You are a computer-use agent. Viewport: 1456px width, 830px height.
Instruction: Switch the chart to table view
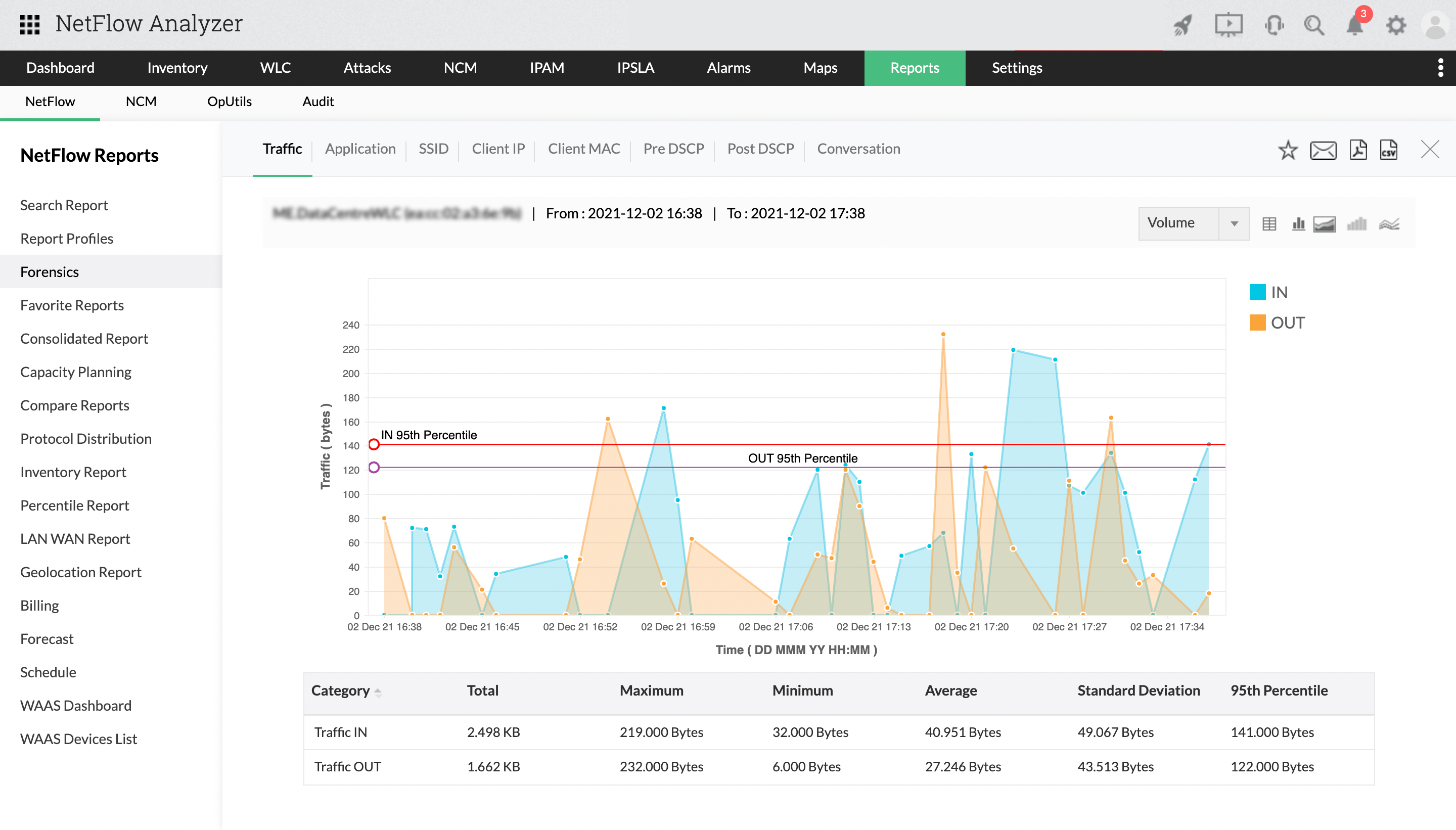1270,223
